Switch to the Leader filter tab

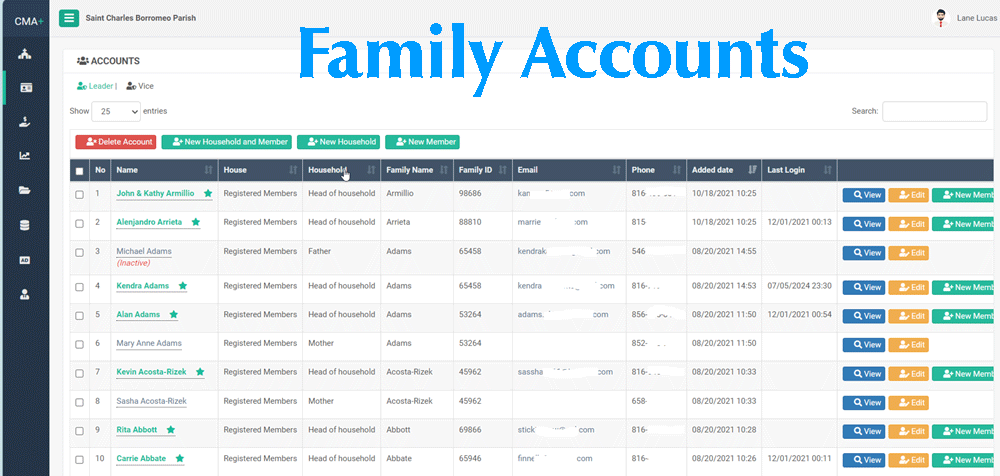[x=96, y=86]
